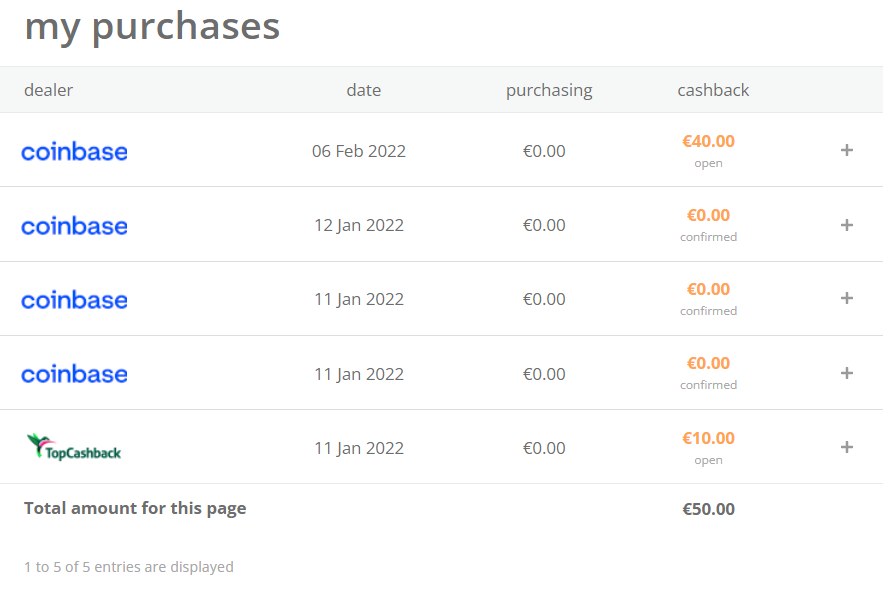Click the €10.00 open cashback amount
Viewport: 883px width, 591px height.
[708, 438]
